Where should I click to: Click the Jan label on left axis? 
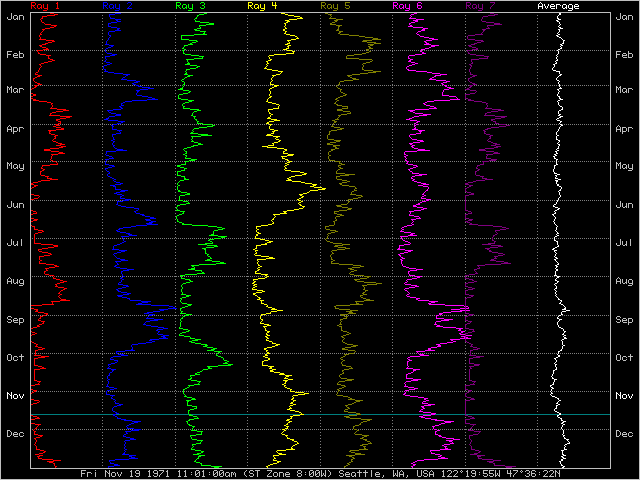click(15, 16)
